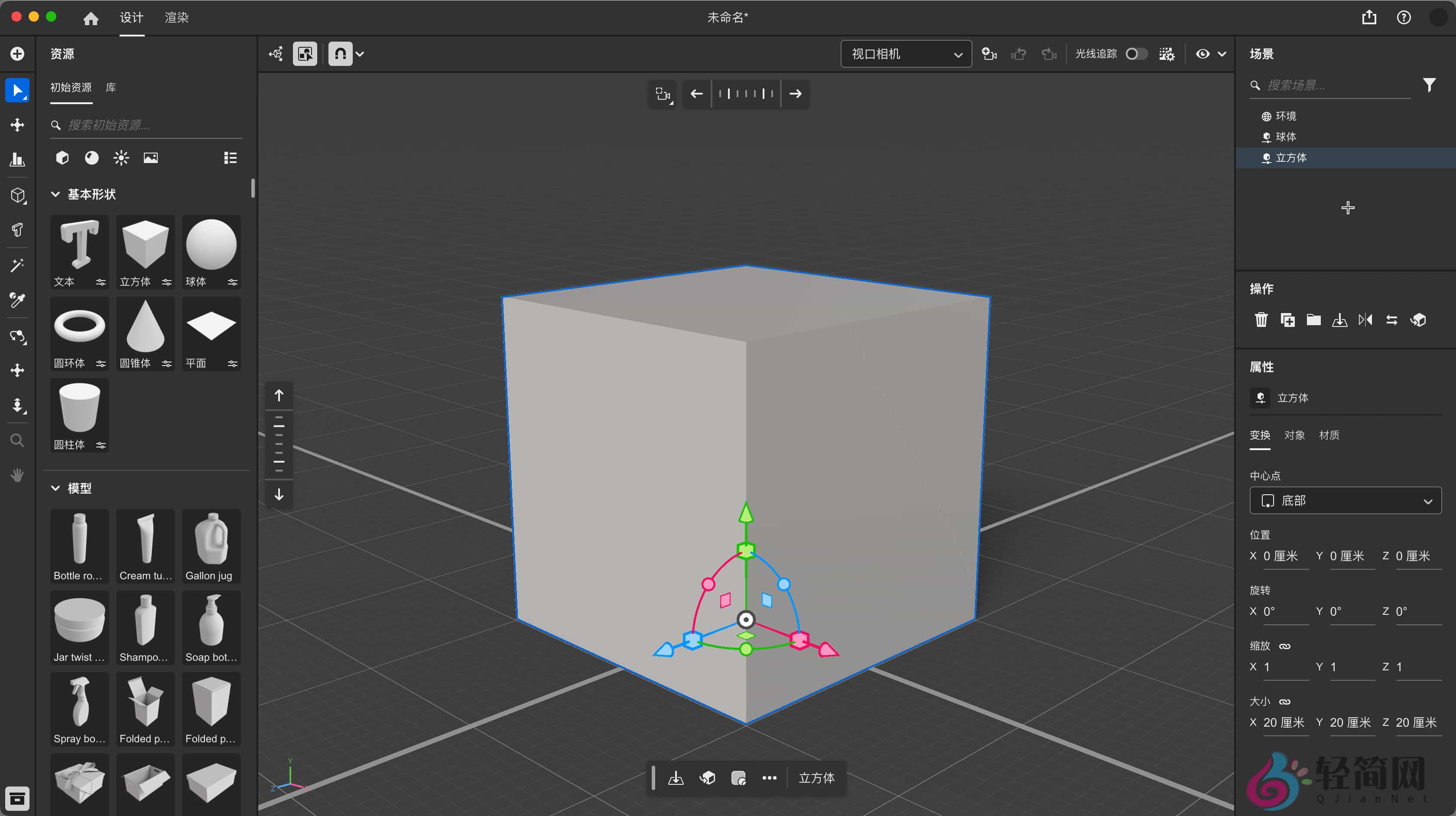This screenshot has width=1456, height=816.
Task: Select the magic wand tool
Action: point(17,266)
